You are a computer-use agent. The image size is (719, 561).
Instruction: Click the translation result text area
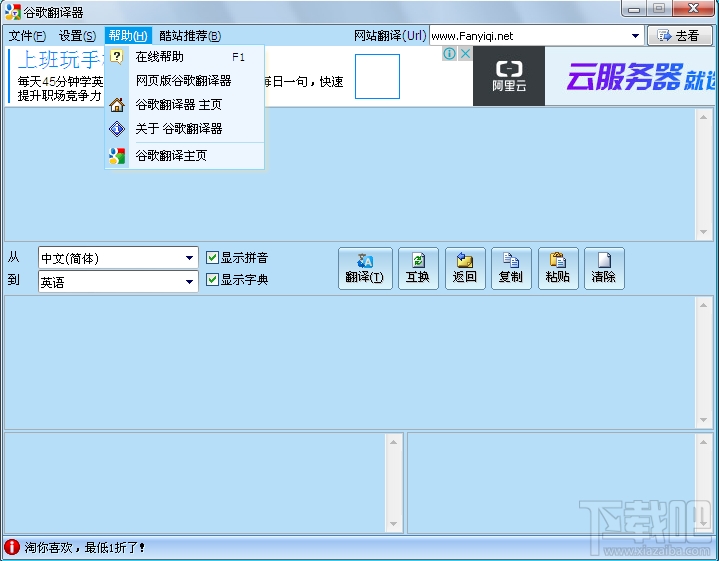(x=351, y=362)
